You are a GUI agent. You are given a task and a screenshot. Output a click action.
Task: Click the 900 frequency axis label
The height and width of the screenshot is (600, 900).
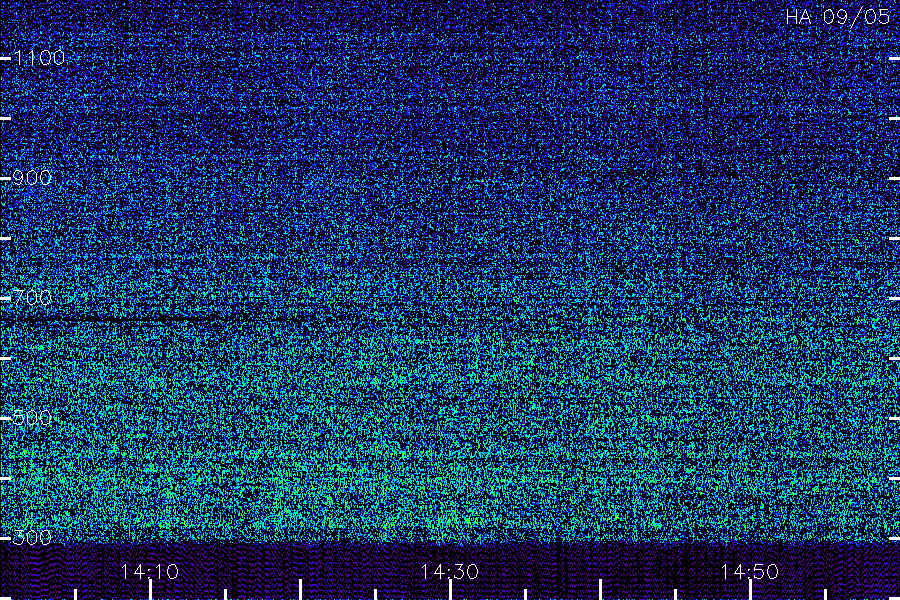[x=32, y=178]
